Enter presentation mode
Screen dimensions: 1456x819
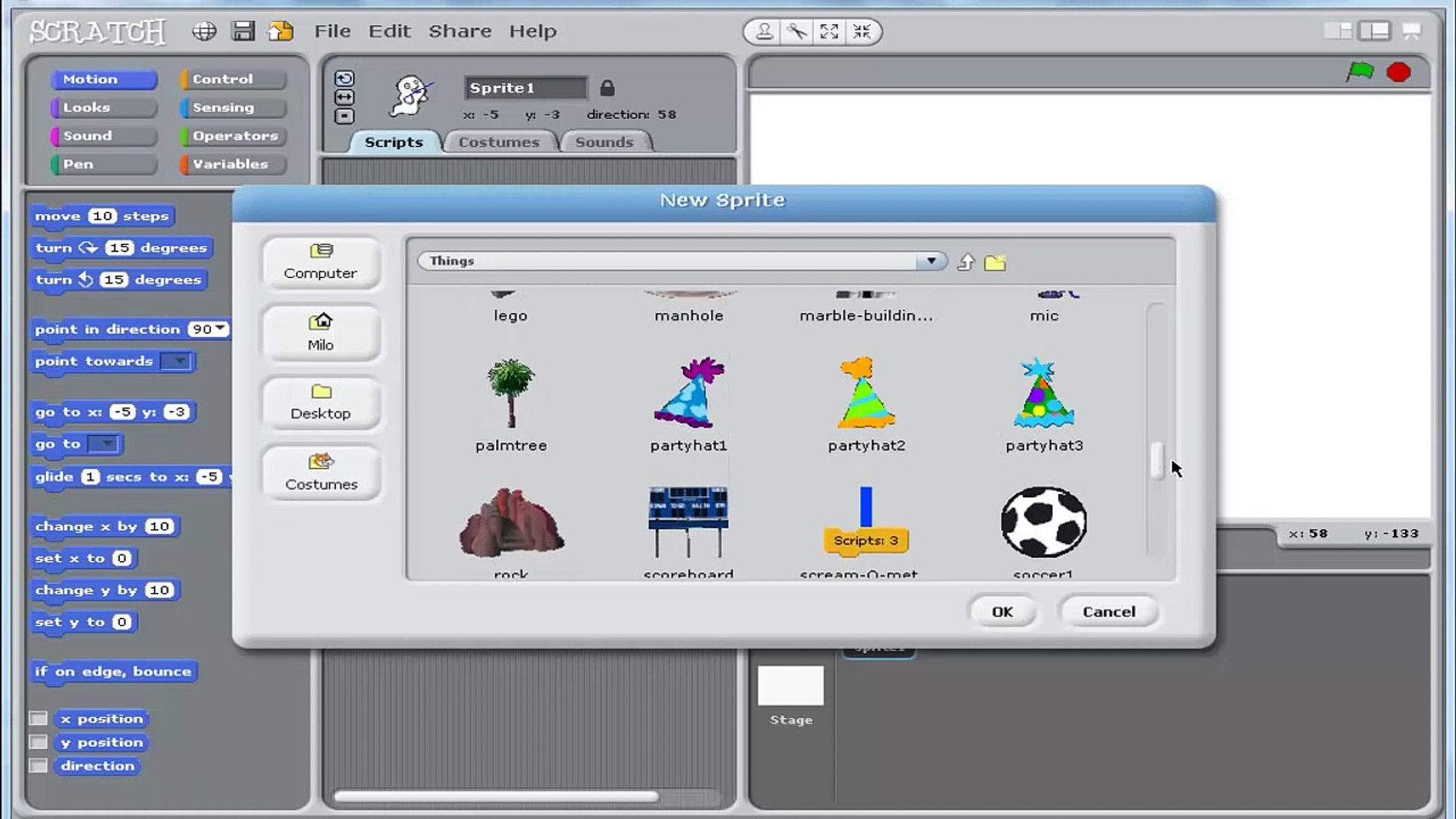click(1411, 31)
